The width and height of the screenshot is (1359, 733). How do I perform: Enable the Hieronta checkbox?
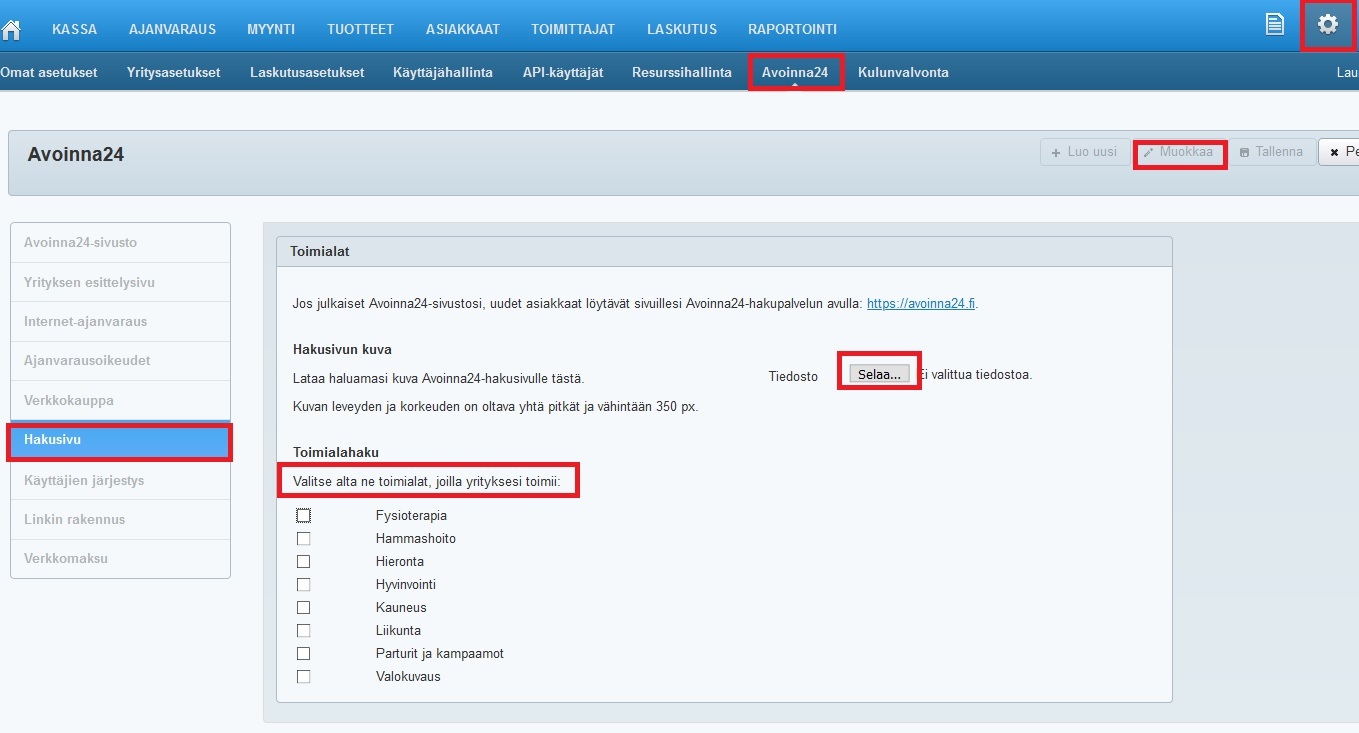click(304, 562)
